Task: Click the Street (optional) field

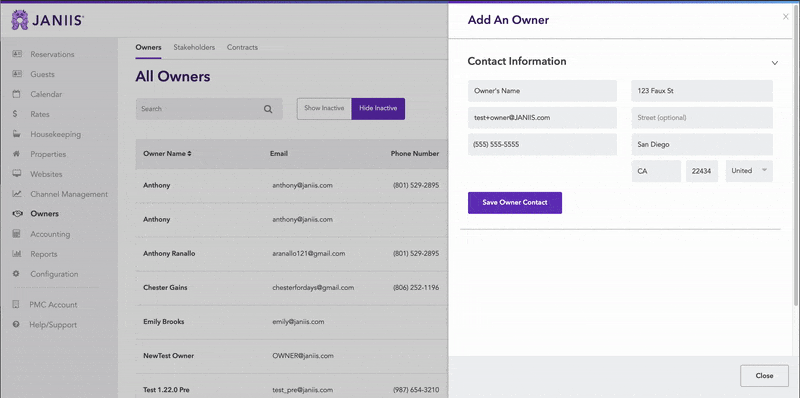Action: tap(702, 118)
